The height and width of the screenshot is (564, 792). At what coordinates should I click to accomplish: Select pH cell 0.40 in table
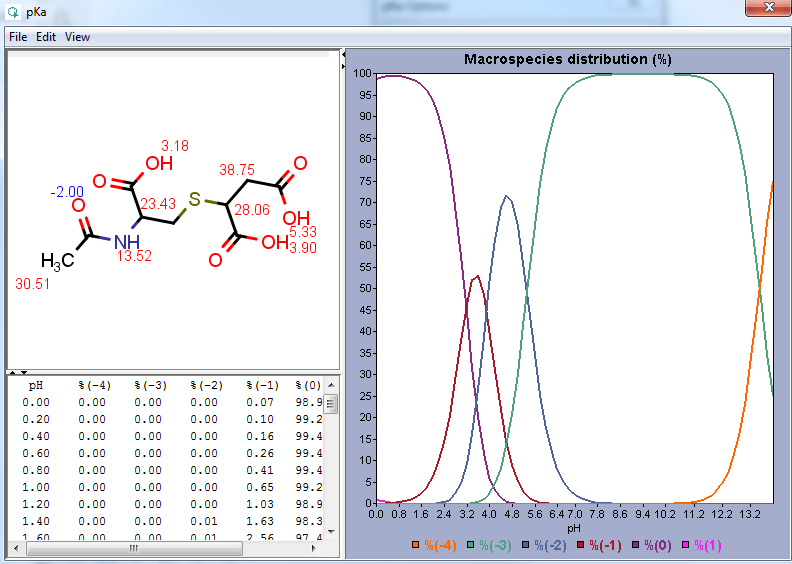pos(36,436)
